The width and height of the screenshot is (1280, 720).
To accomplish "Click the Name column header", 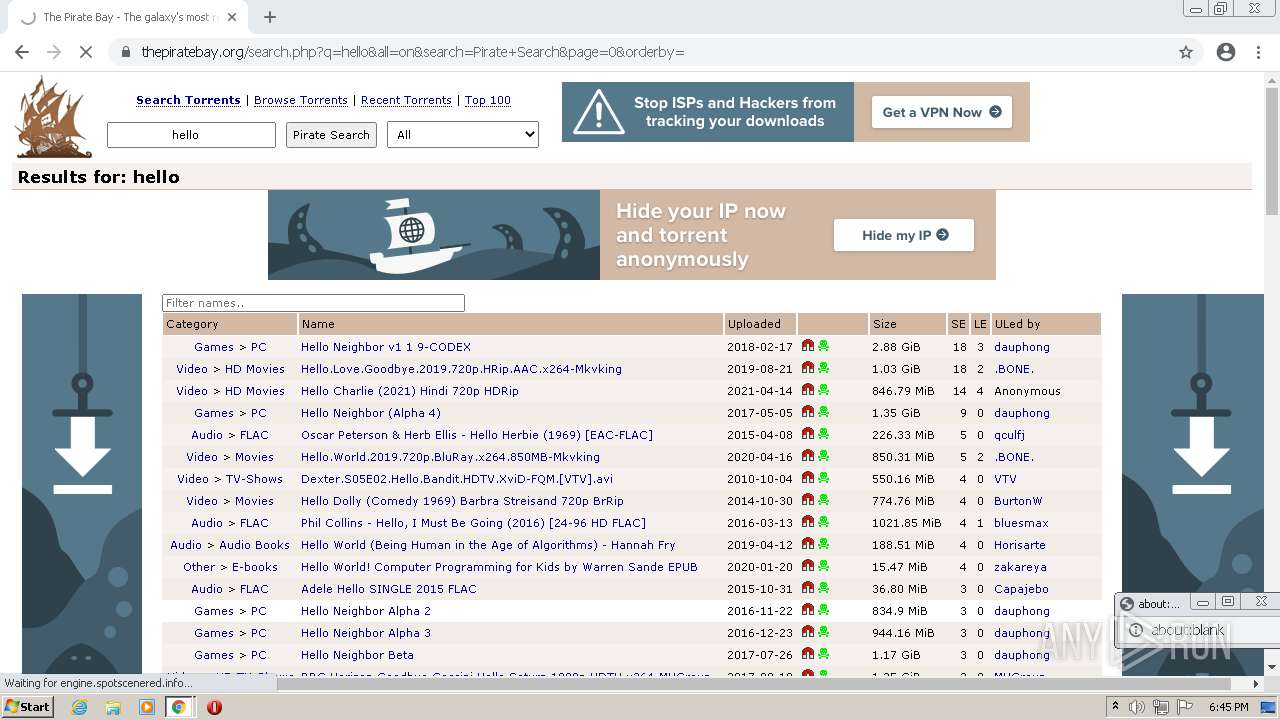I will 318,324.
